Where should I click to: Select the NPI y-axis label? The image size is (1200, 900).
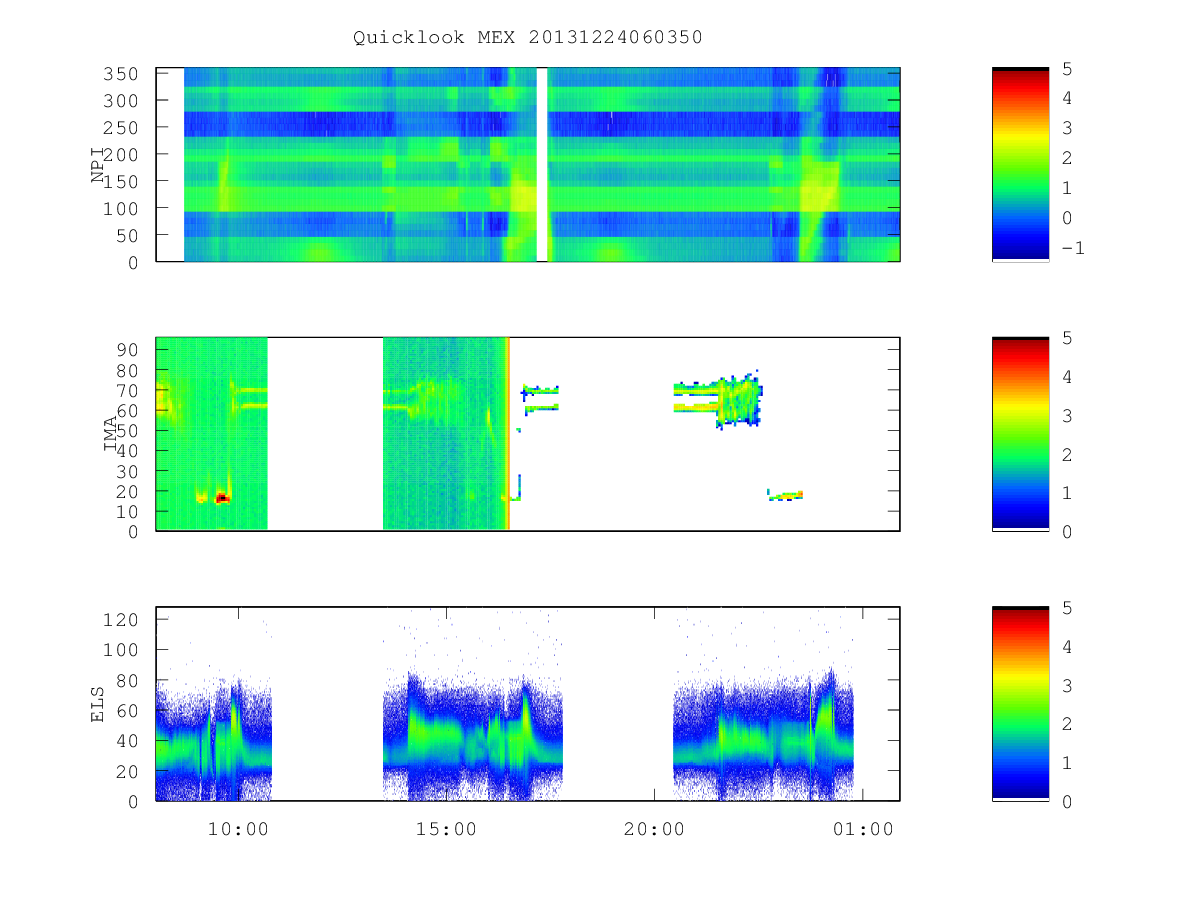coord(98,165)
